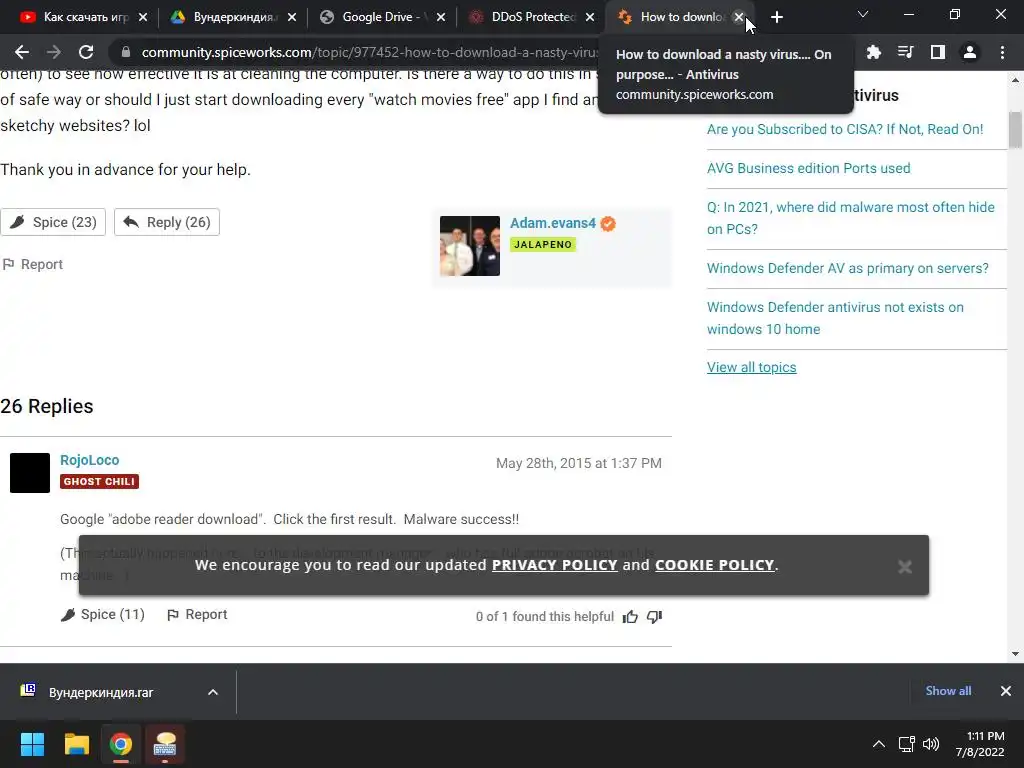Switch to the Google Drive tab
Screen dimensions: 1024x768
coord(381,17)
